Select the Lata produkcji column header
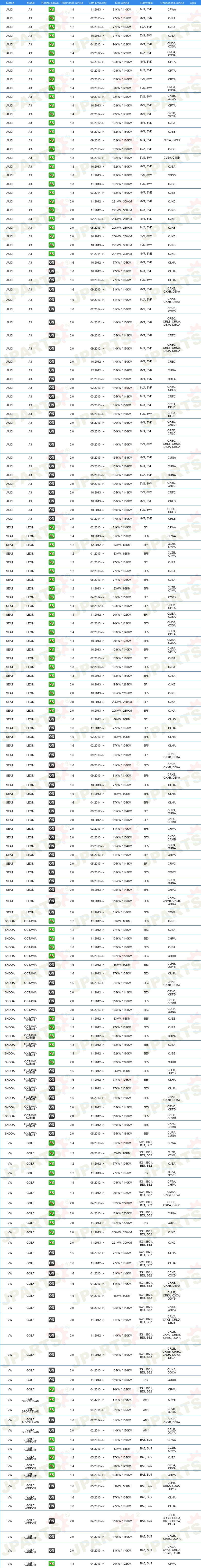This screenshot has height=1568, width=201. pyautogui.click(x=96, y=2)
